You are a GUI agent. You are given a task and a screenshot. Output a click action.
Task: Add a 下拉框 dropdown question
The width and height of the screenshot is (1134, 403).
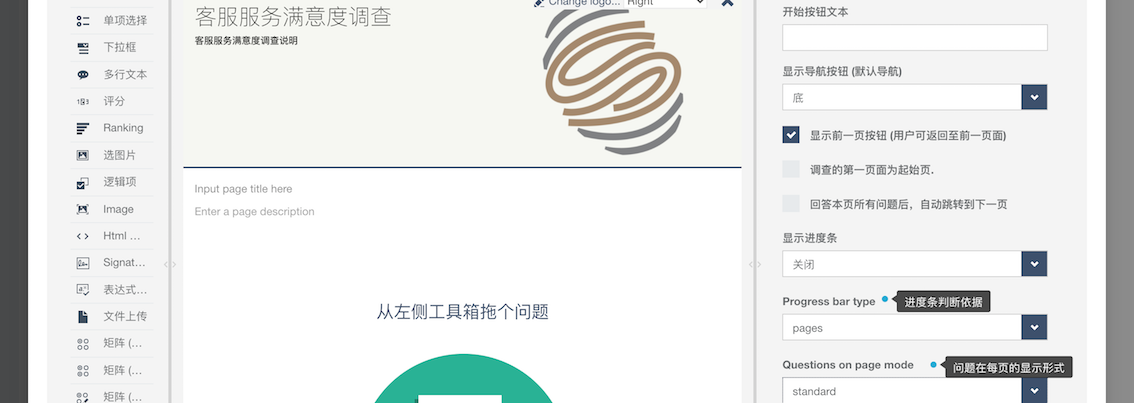112,47
